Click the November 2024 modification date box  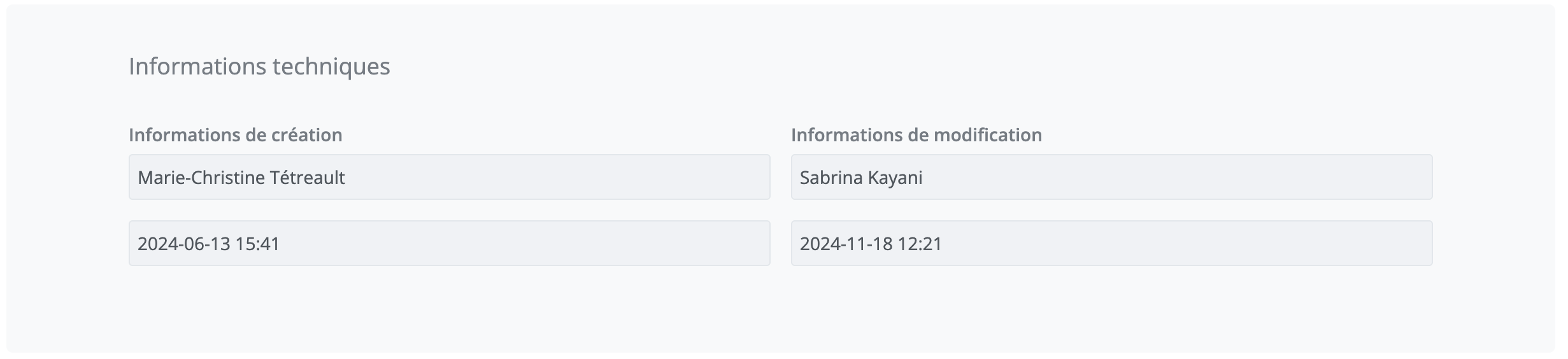point(1111,243)
